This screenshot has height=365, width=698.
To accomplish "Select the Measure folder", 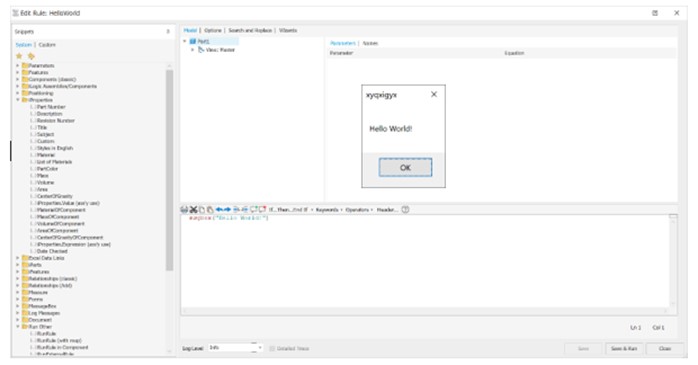I will click(38, 292).
